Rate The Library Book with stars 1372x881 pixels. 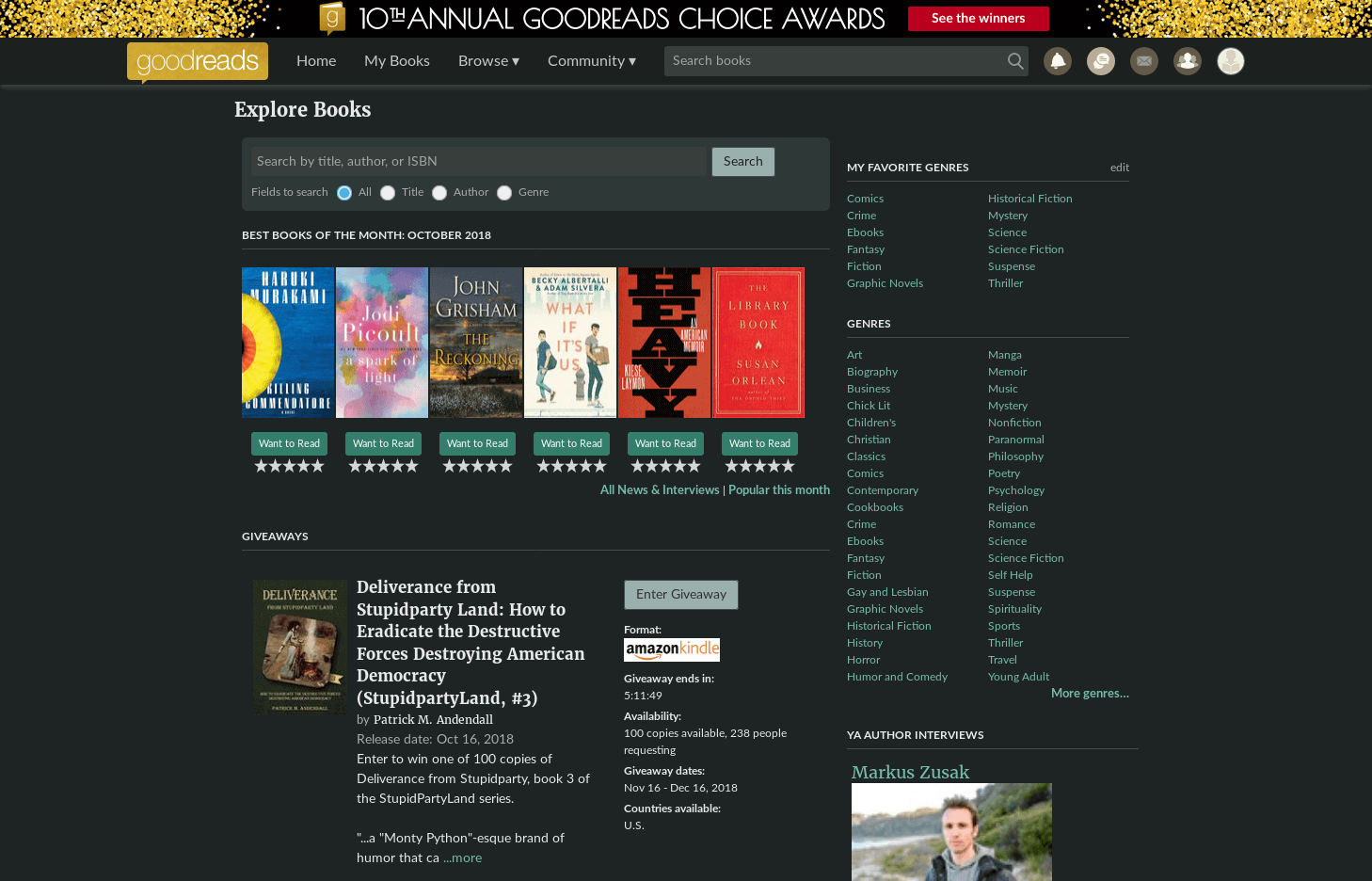(x=759, y=466)
